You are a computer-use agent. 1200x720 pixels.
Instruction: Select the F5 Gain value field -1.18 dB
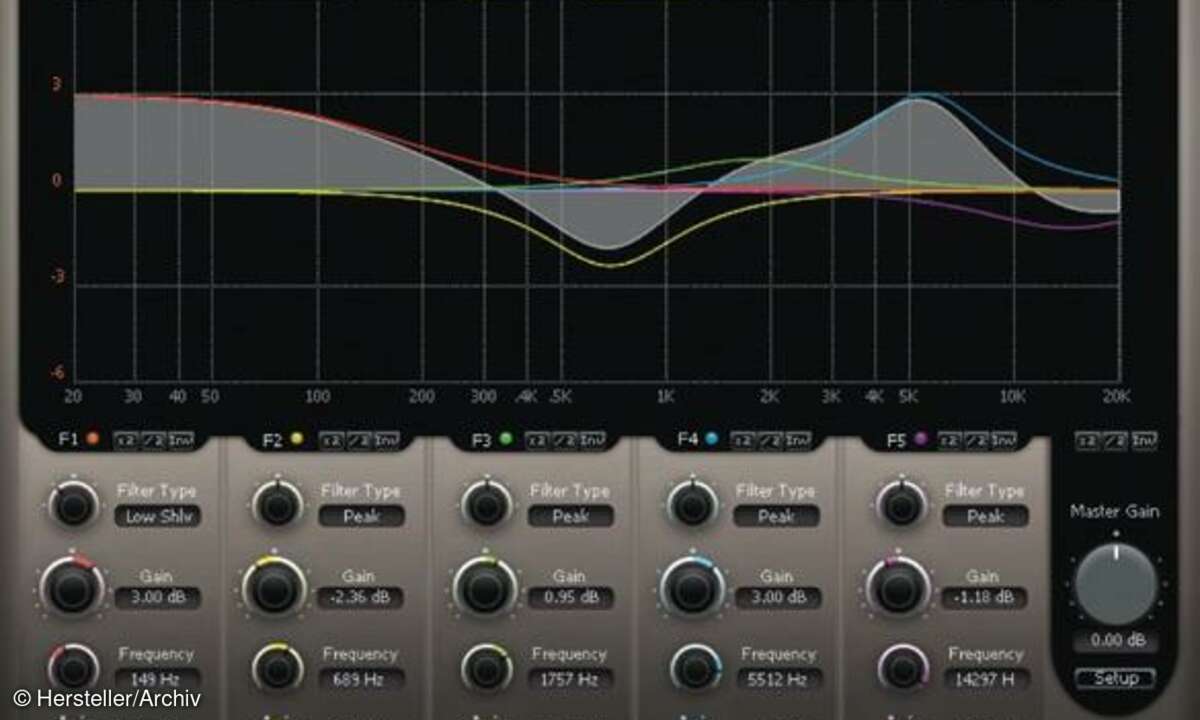[x=985, y=599]
